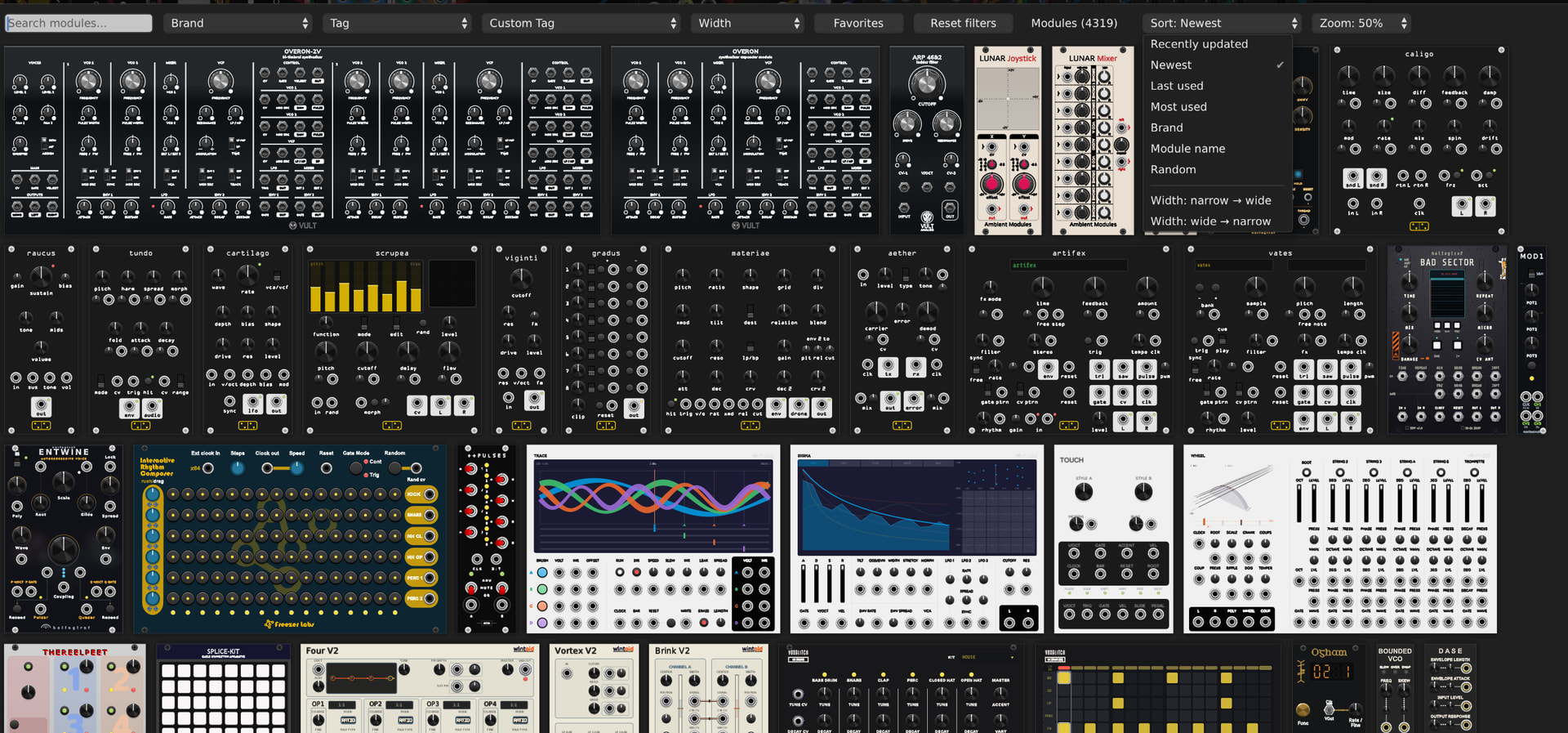Add the scrupea module with yellow bars
The width and height of the screenshot is (1568, 733).
pos(392,339)
